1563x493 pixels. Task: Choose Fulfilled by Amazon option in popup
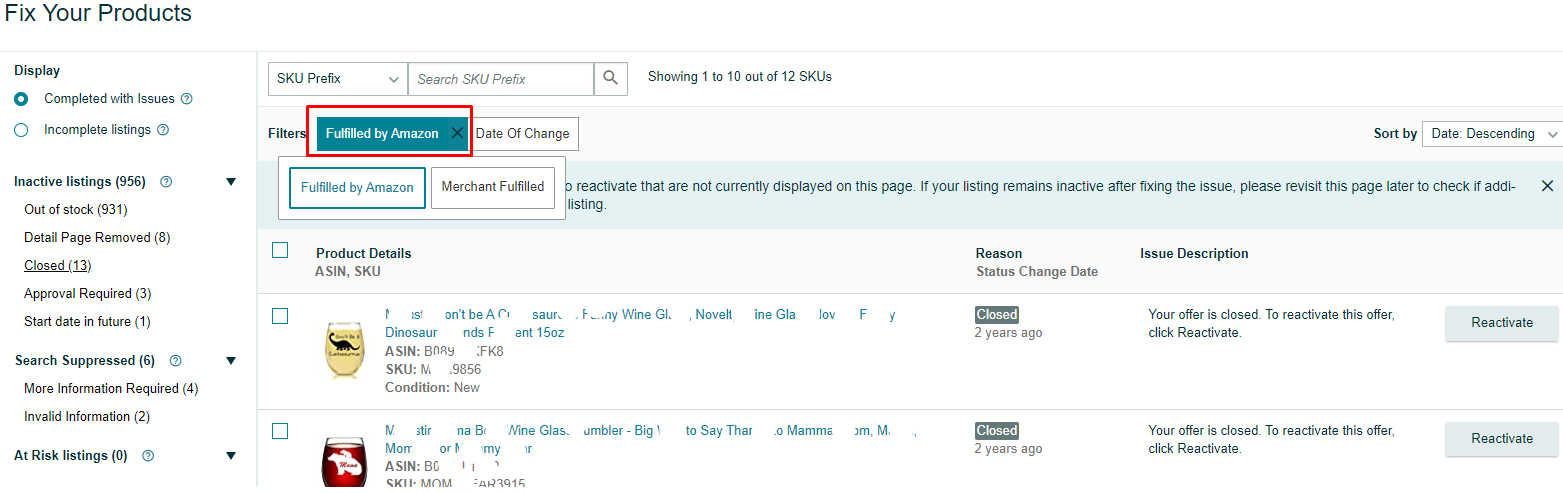(357, 187)
